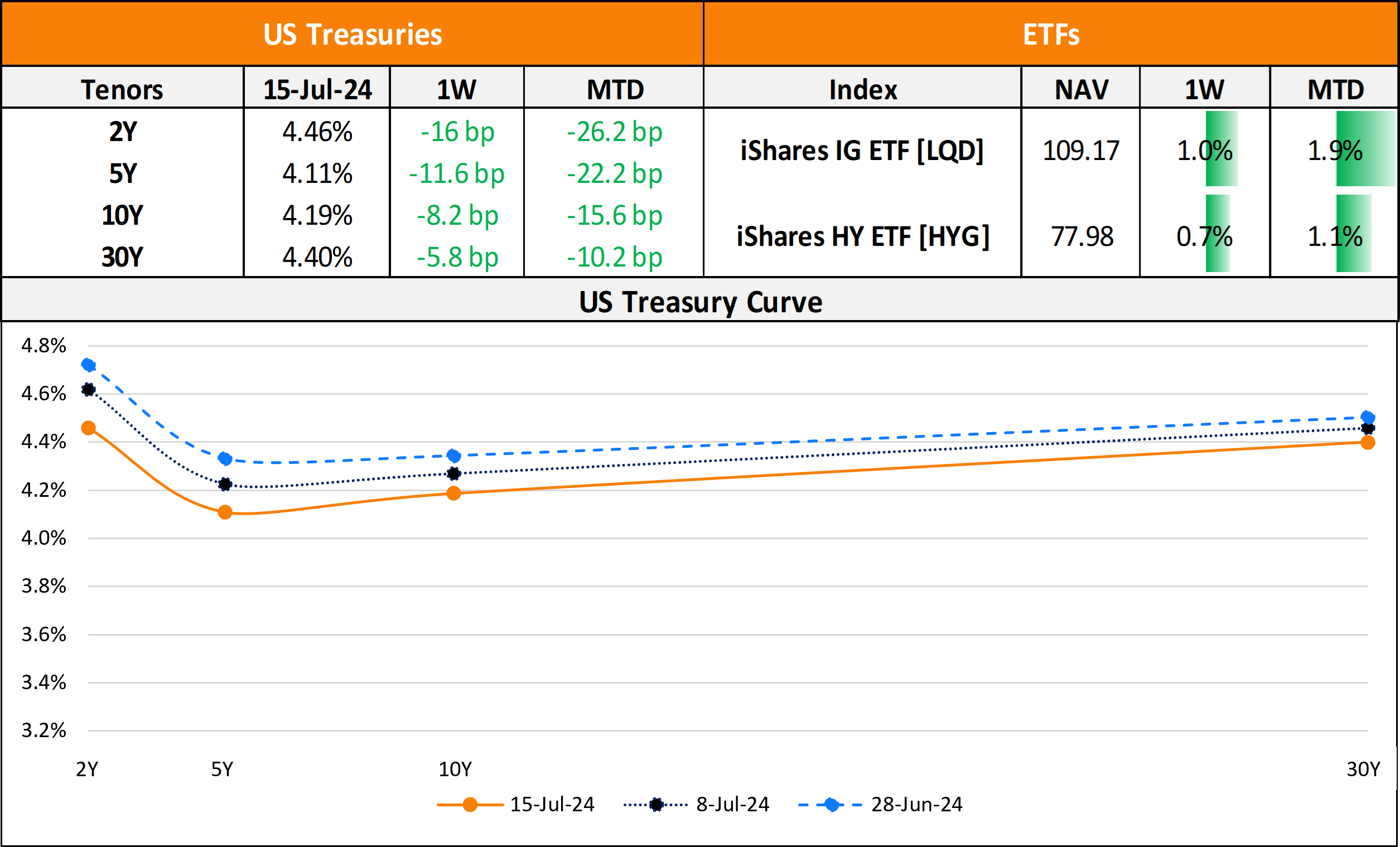The width and height of the screenshot is (1400, 847).
Task: Click the Index column header
Action: click(x=862, y=89)
